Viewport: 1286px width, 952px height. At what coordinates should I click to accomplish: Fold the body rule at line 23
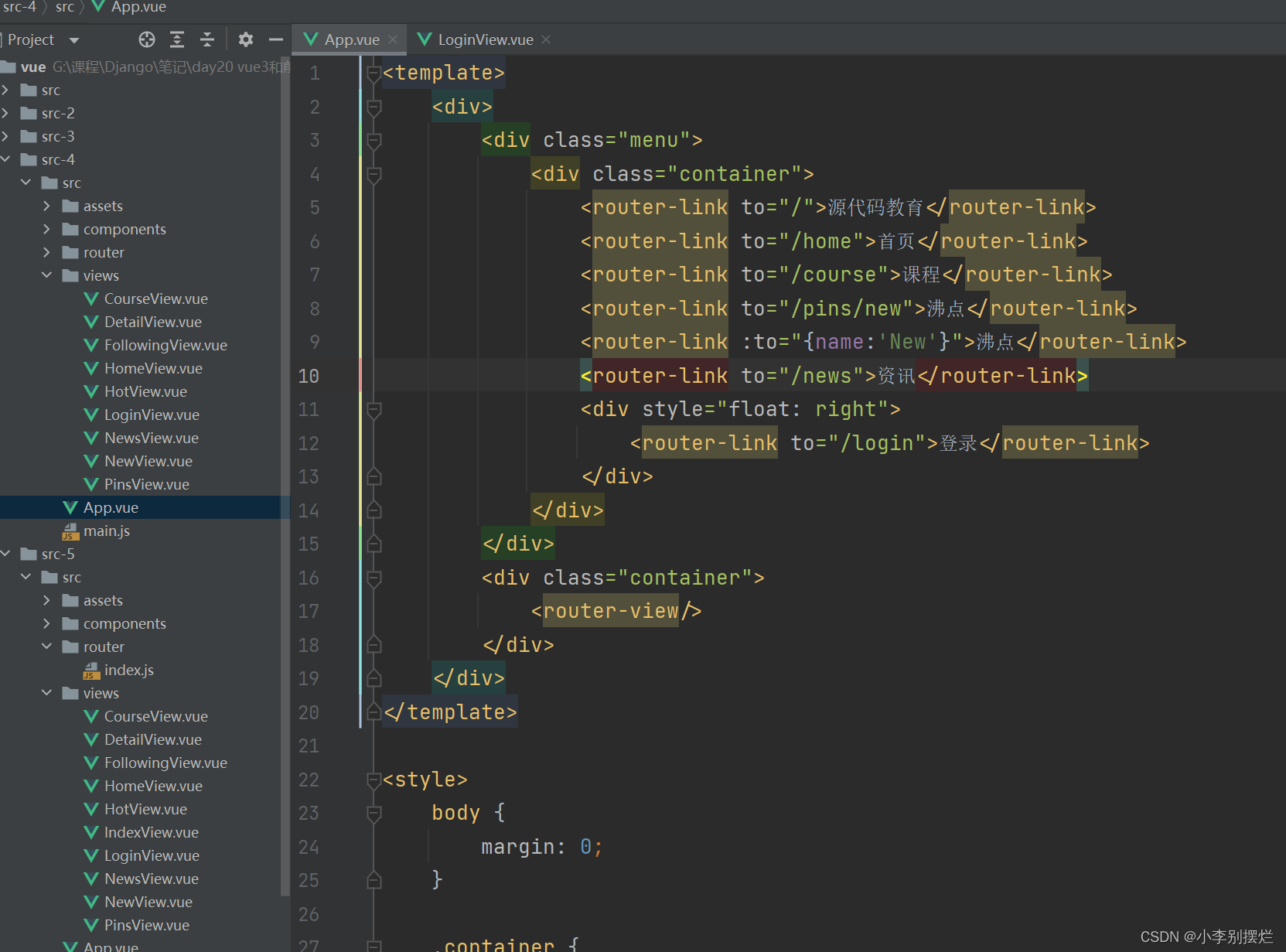click(374, 813)
